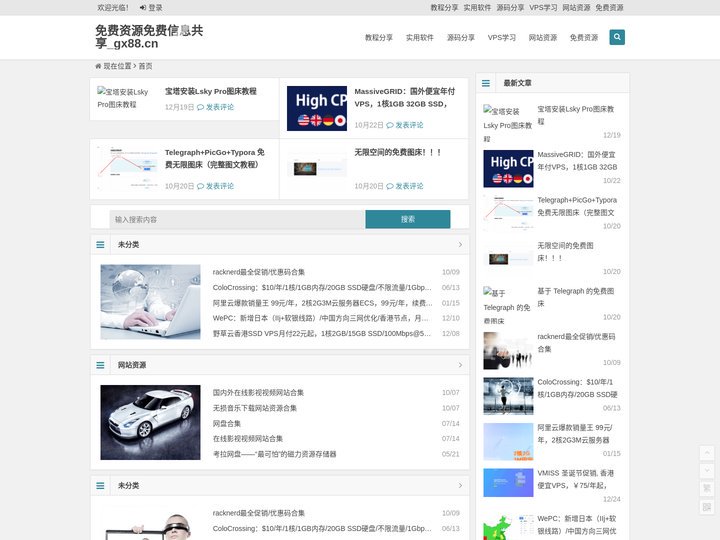Expand 网站资源 section via right chevron
Viewport: 720px width, 540px height.
[x=460, y=365]
